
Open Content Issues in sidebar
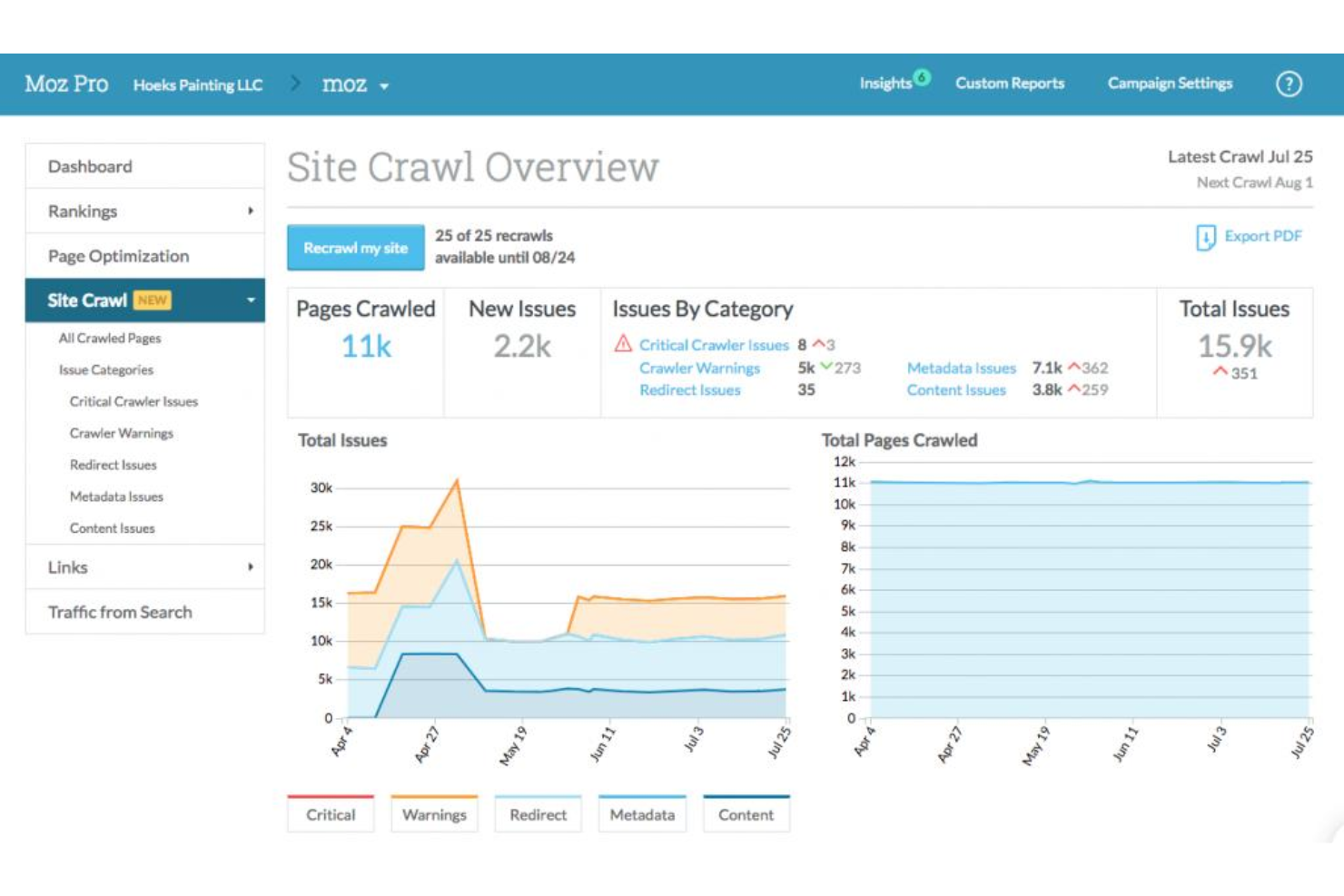(113, 528)
